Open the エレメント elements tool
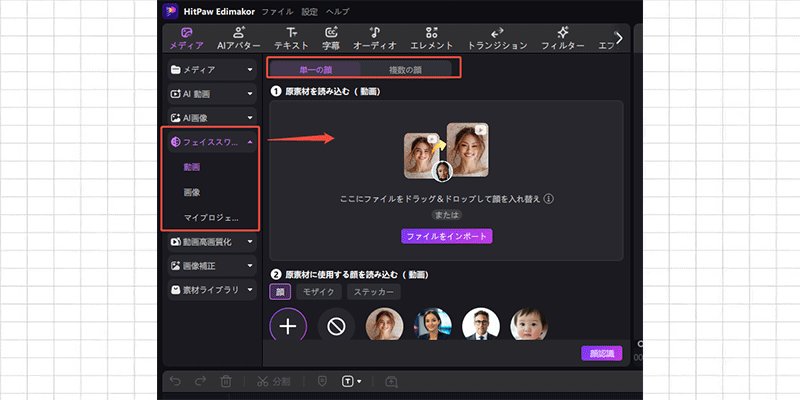This screenshot has height=400, width=800. [432, 39]
